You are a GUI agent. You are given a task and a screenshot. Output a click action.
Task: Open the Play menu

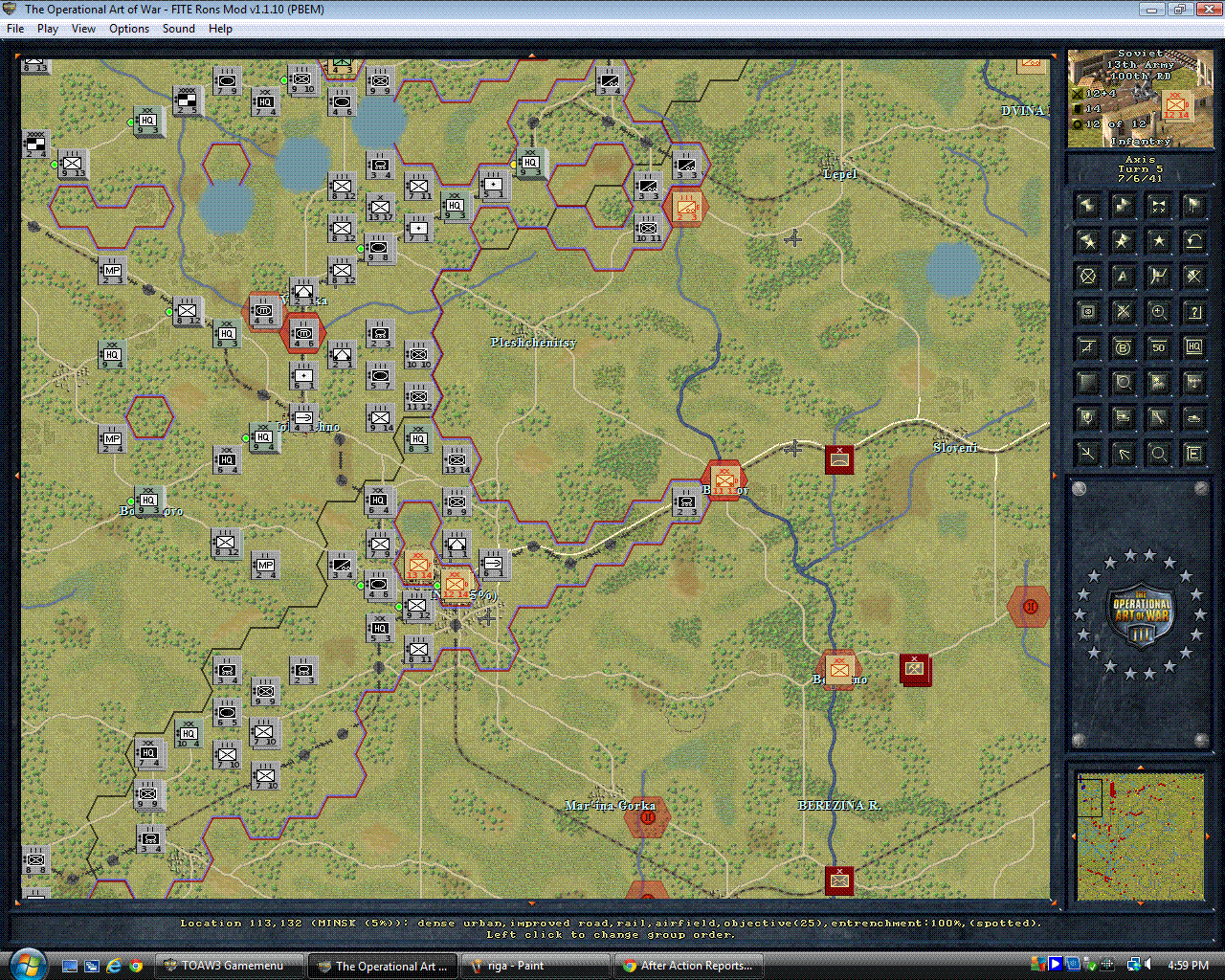point(47,29)
